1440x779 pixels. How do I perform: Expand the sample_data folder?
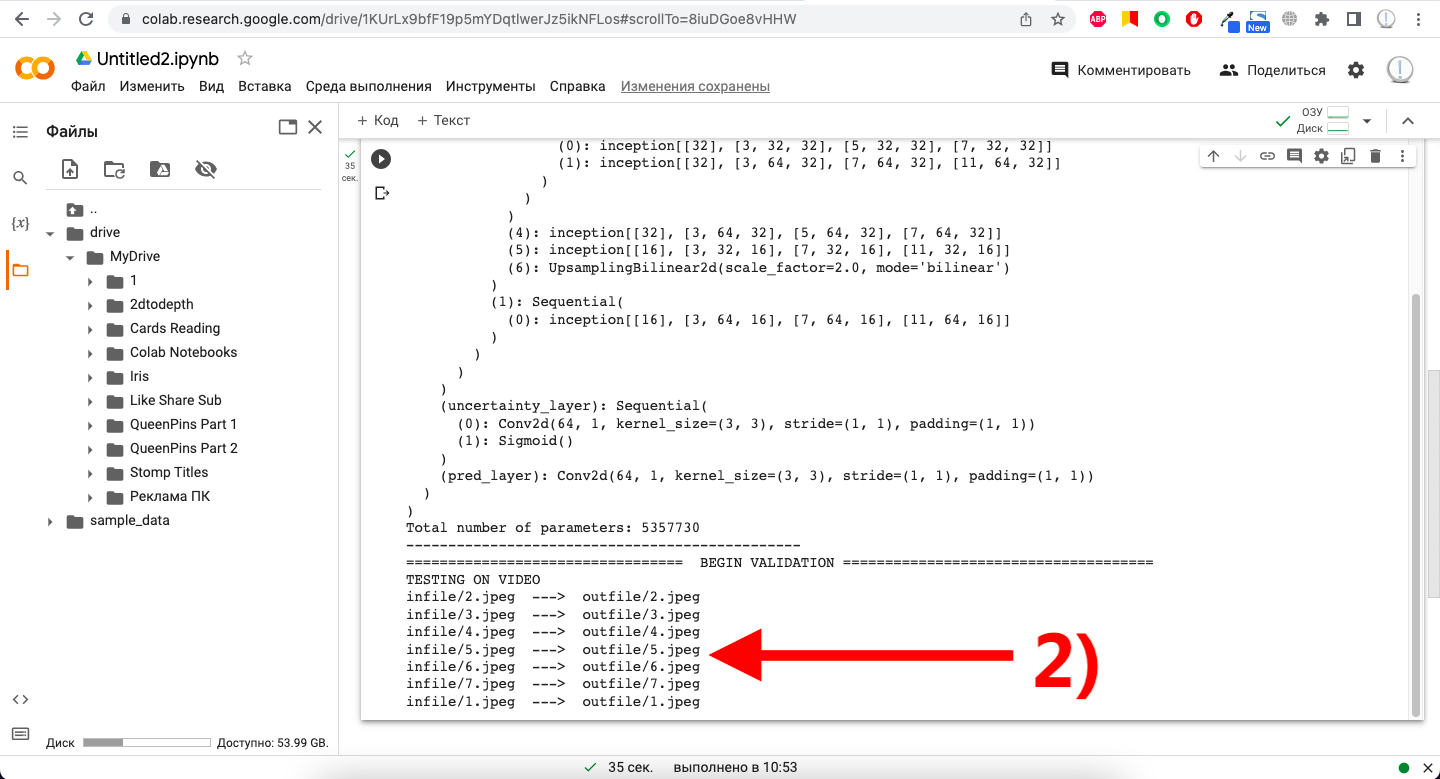coord(50,521)
